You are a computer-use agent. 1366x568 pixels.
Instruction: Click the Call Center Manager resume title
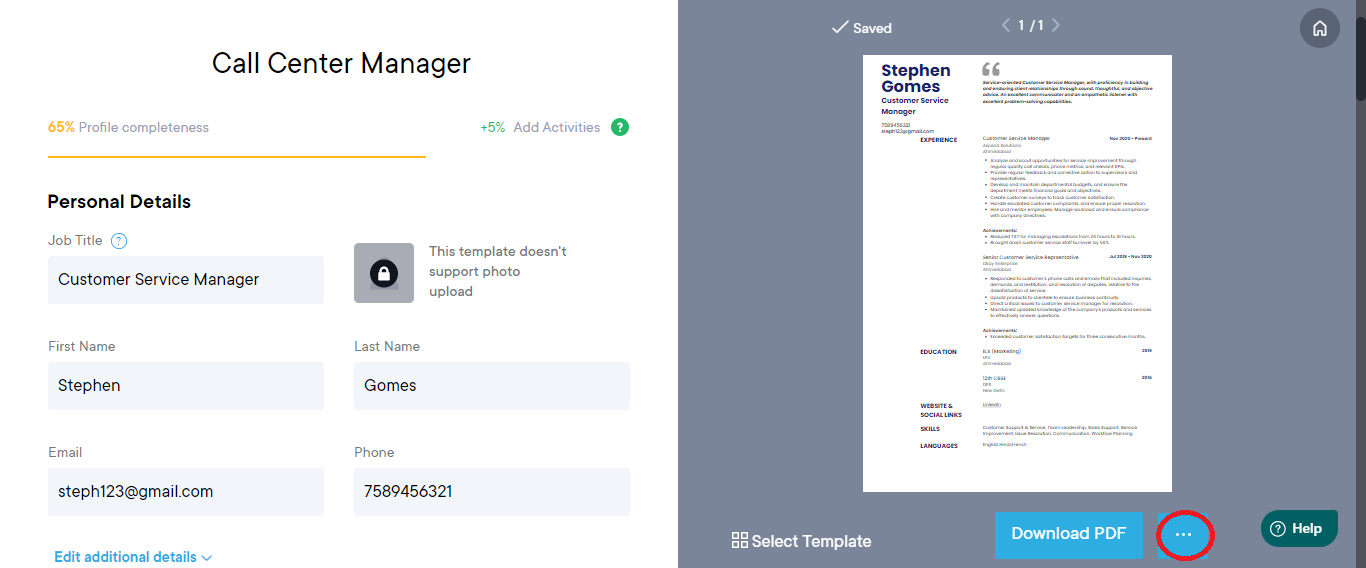click(x=341, y=63)
